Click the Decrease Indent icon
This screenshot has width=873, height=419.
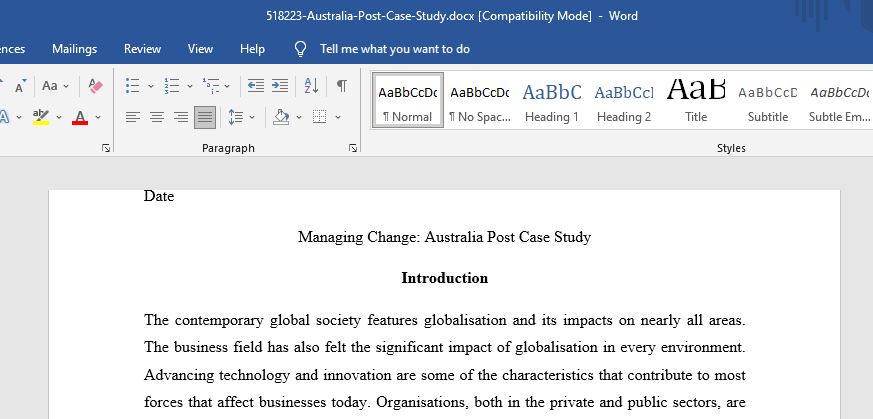(256, 86)
